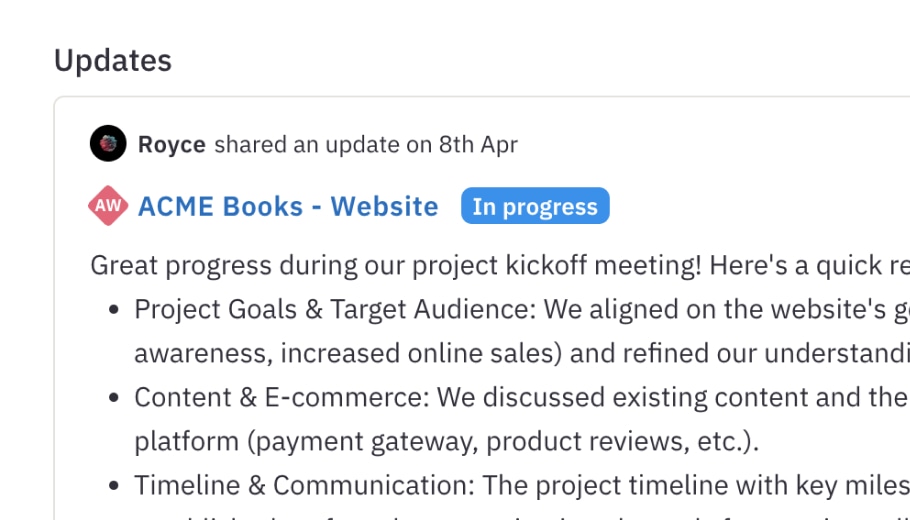Click the 'platform (payment gateway, product reviews' line
This screenshot has height=520, width=910.
447,441
